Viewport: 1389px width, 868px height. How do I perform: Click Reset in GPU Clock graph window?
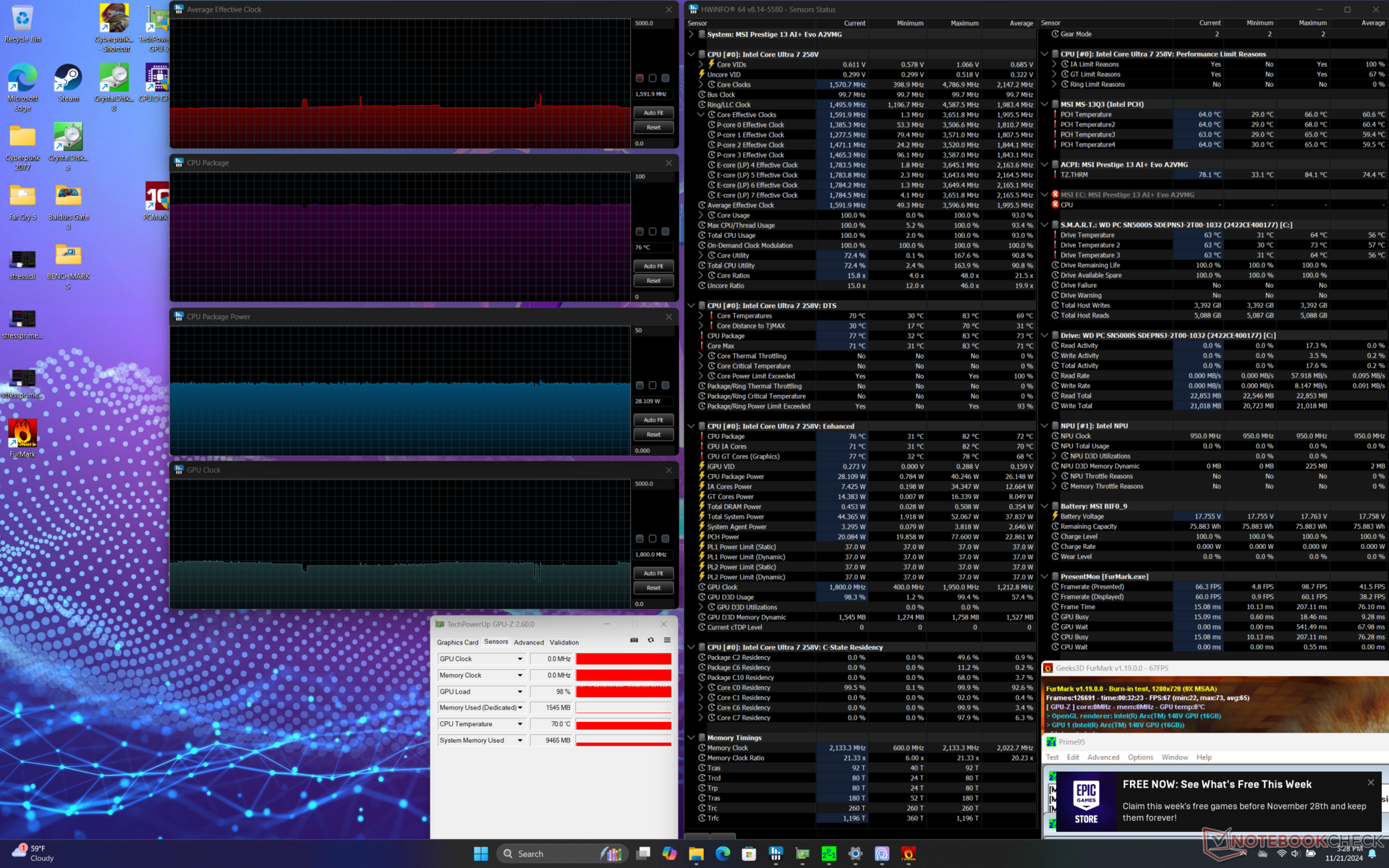click(x=653, y=588)
